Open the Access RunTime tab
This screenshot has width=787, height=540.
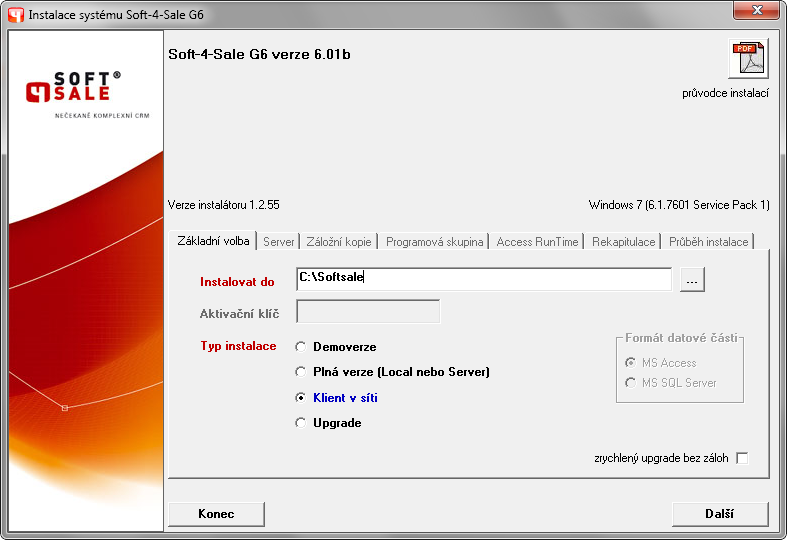[x=537, y=242]
